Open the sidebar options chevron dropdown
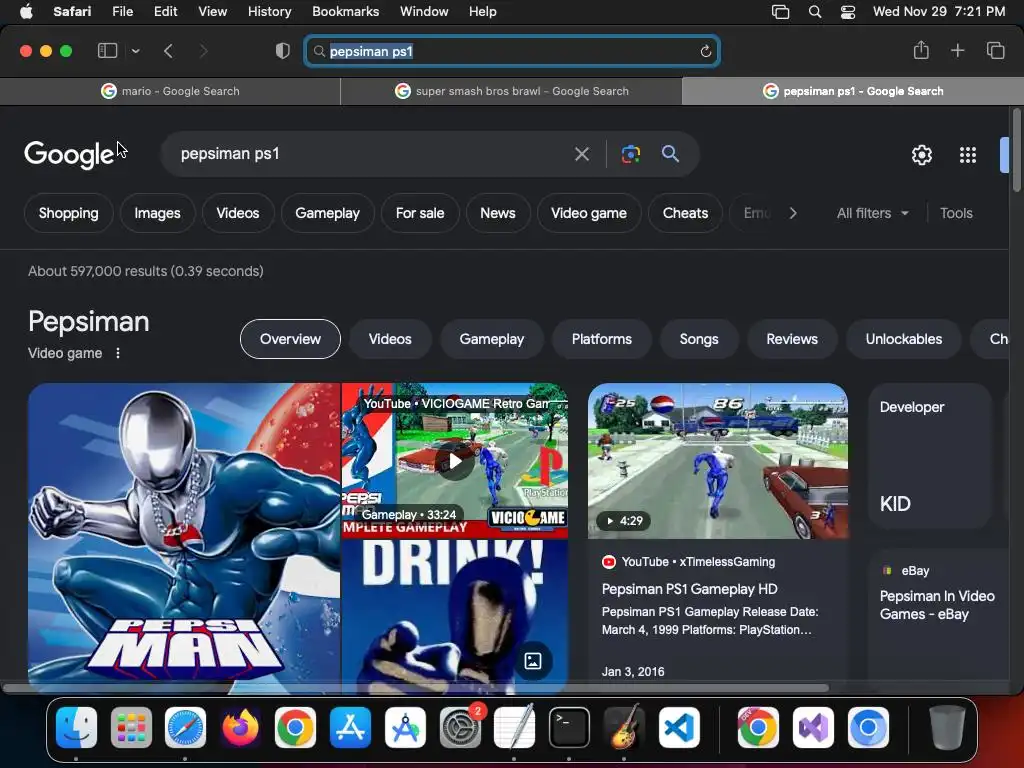This screenshot has width=1024, height=768. (x=135, y=51)
